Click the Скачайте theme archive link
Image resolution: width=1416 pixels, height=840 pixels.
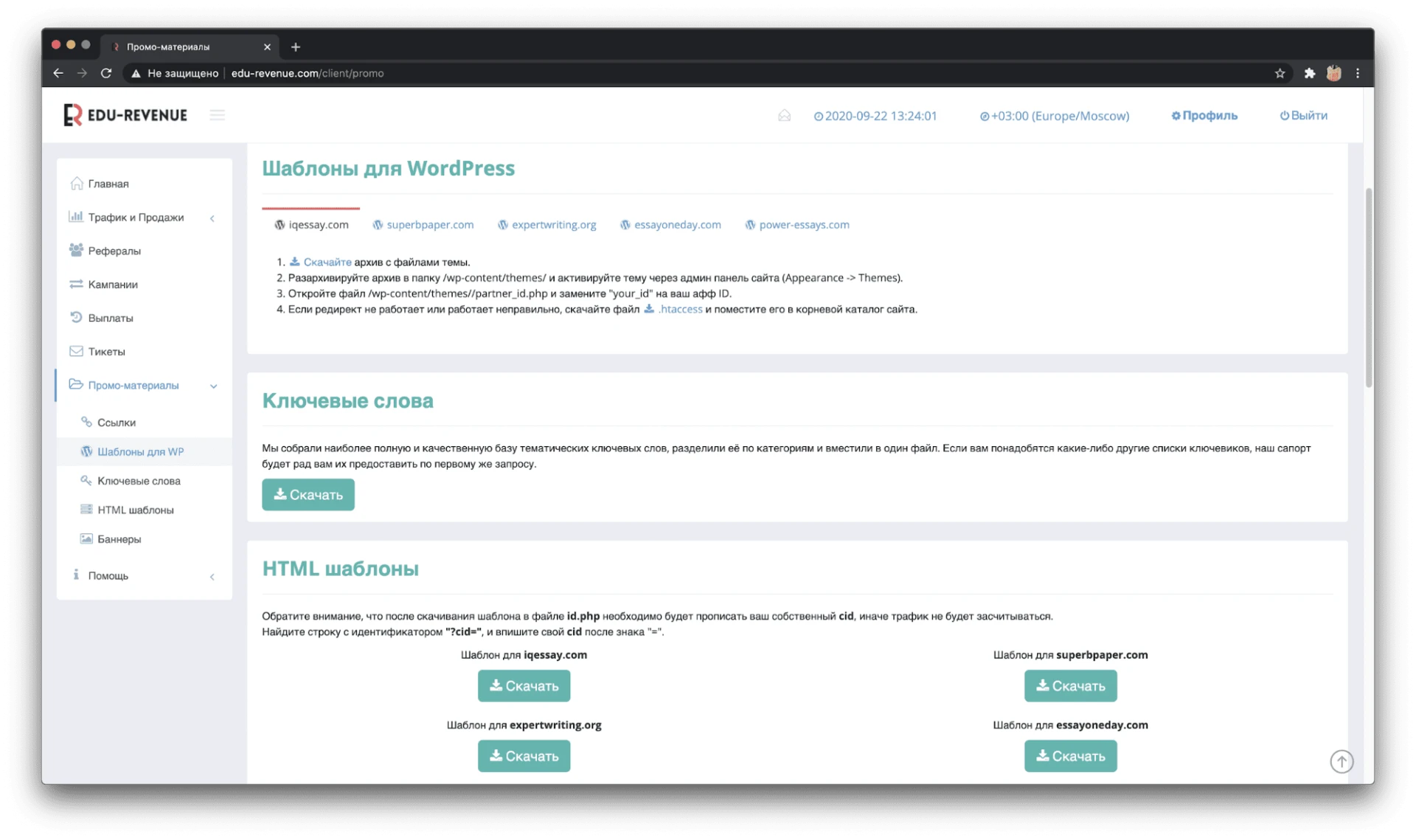[321, 262]
